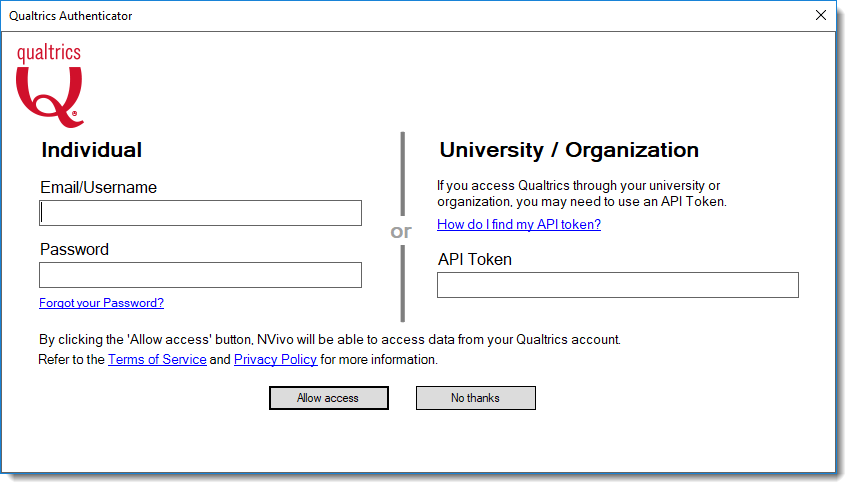The width and height of the screenshot is (852, 489).
Task: Click the Qualtrics Authenticator title text
Action: coord(71,16)
